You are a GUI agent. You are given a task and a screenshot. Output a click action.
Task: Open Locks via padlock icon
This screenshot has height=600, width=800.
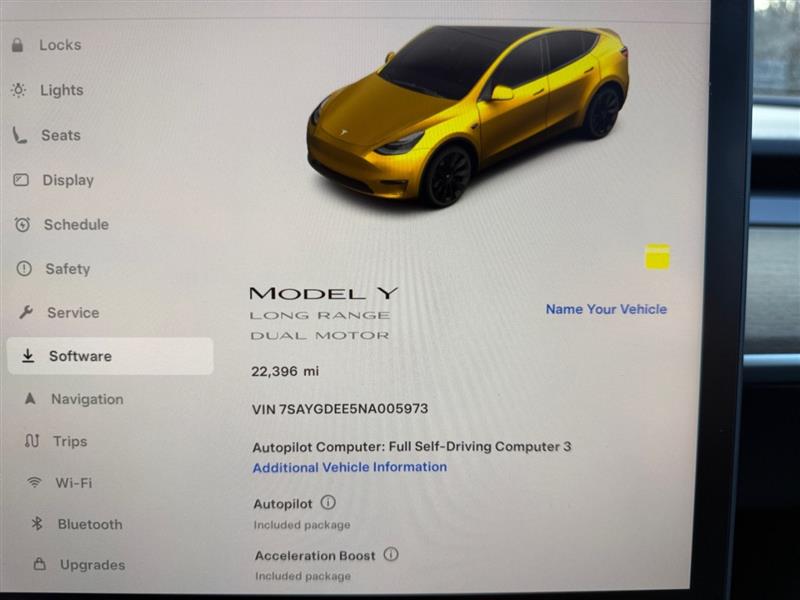pos(17,45)
